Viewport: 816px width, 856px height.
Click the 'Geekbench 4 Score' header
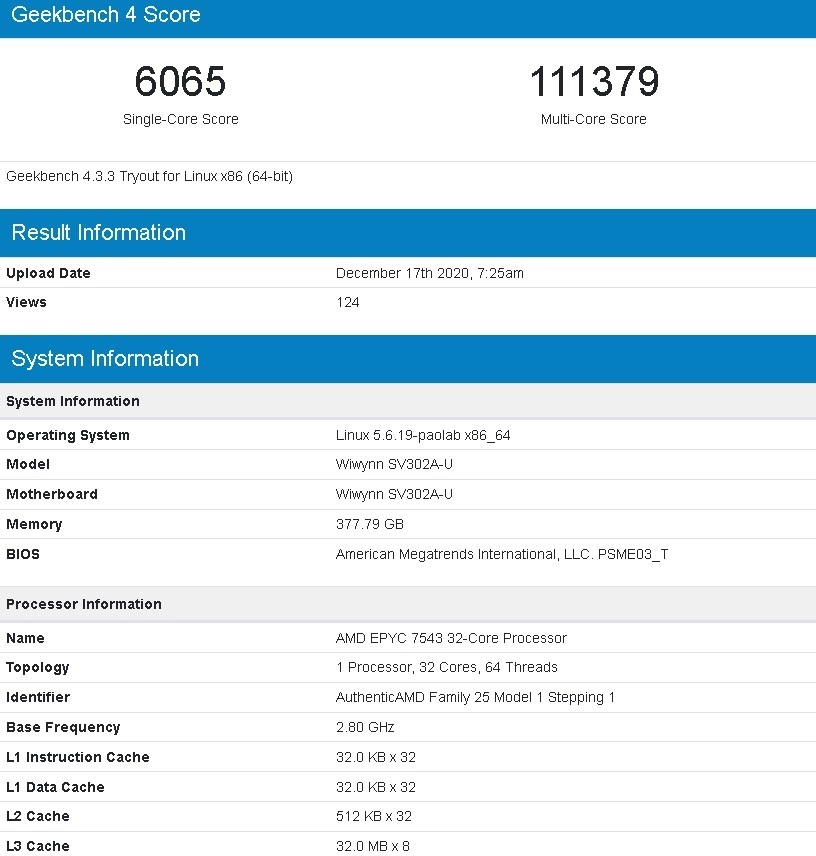tap(106, 14)
